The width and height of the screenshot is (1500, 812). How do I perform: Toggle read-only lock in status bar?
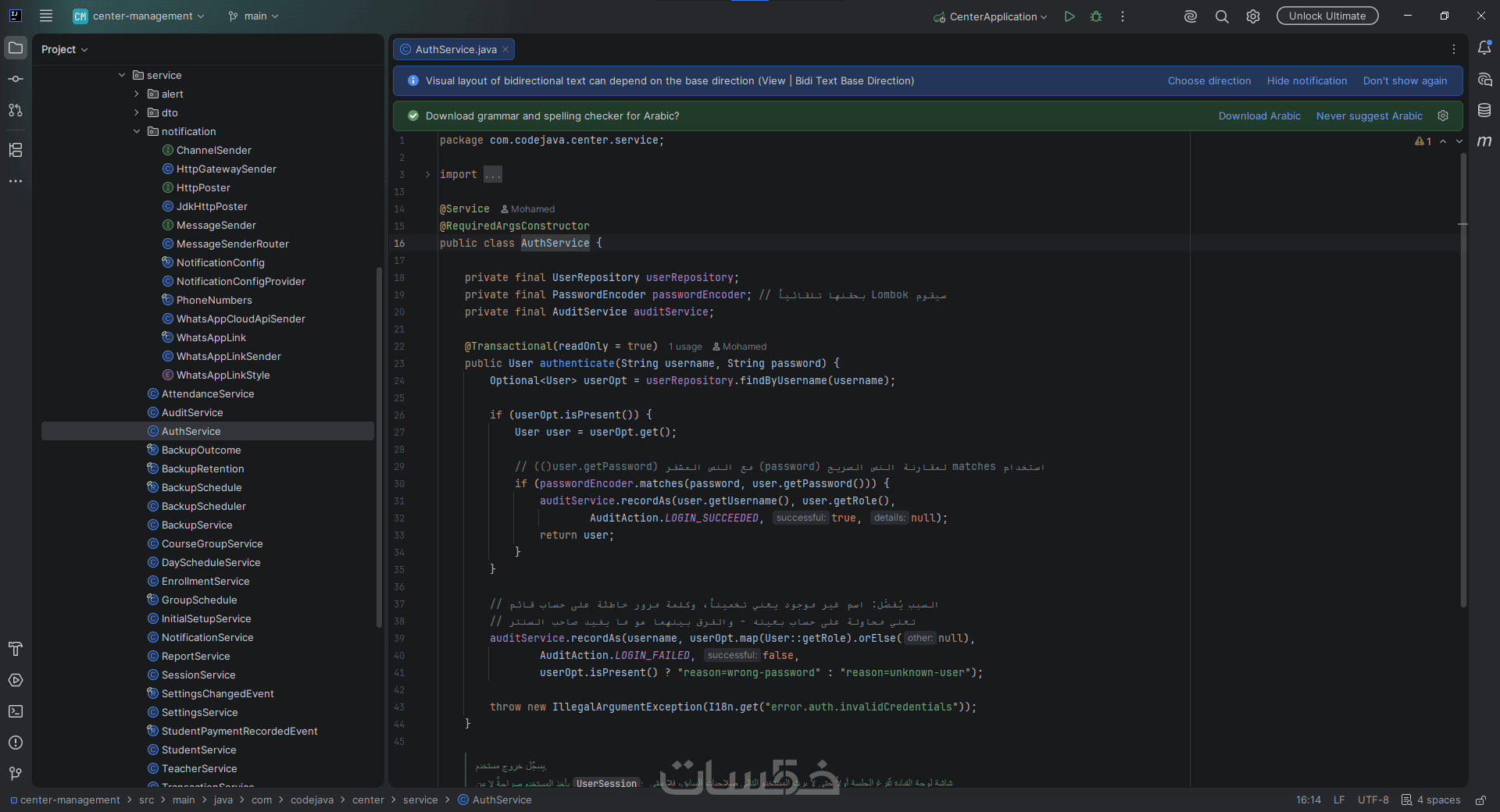1480,800
